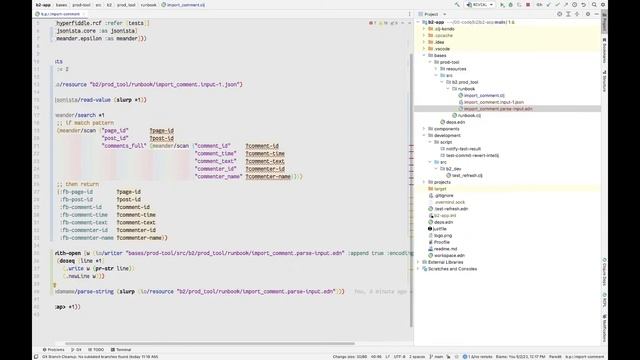Select workspace.edn file
640x360 pixels.
coord(446,255)
